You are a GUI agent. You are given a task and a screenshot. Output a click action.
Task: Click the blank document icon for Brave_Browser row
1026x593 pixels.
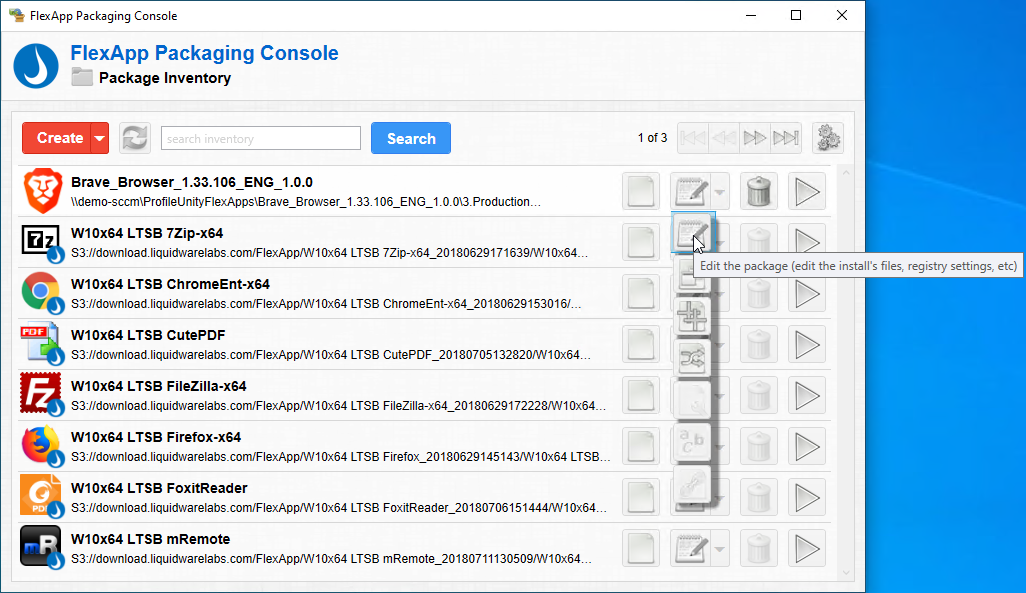640,190
